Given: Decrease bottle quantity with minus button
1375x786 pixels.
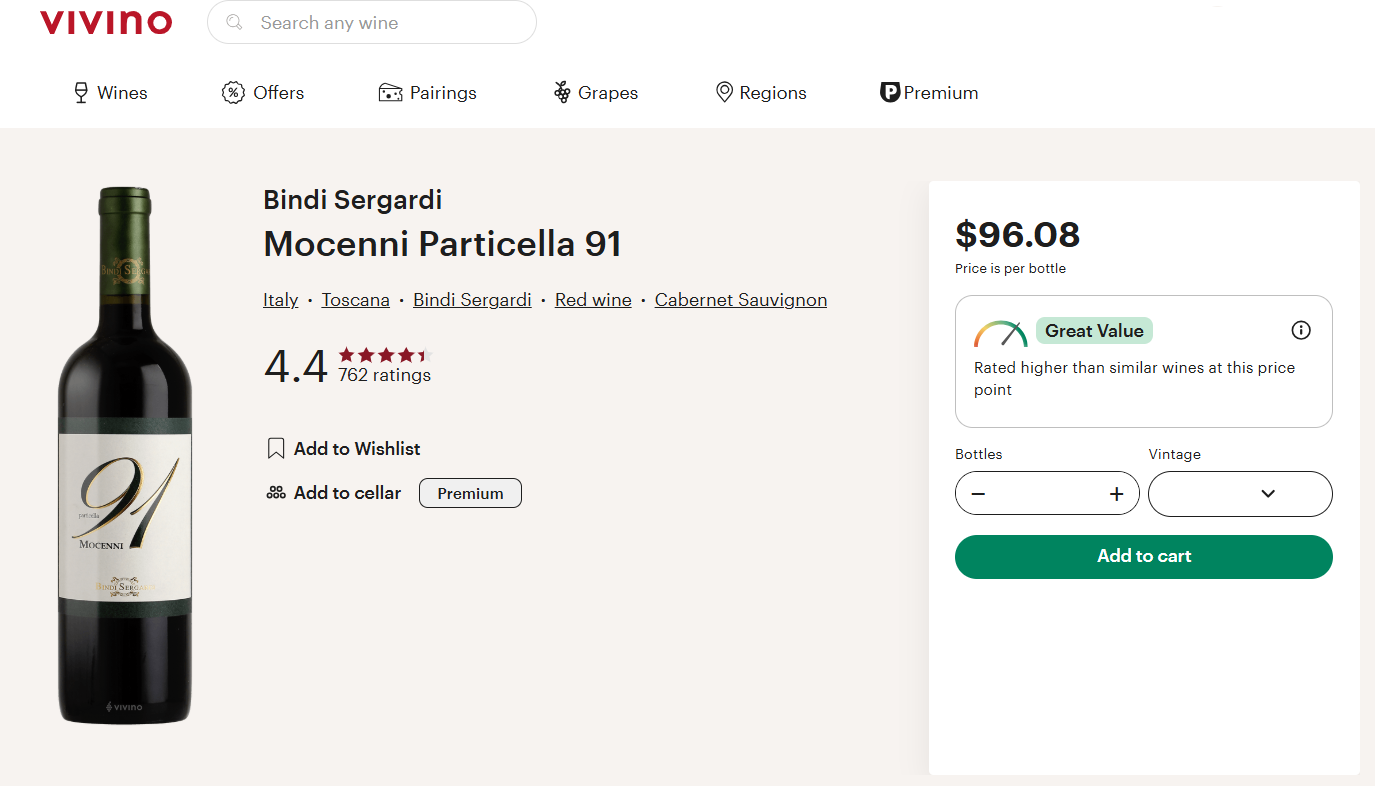Looking at the screenshot, I should click(x=978, y=494).
